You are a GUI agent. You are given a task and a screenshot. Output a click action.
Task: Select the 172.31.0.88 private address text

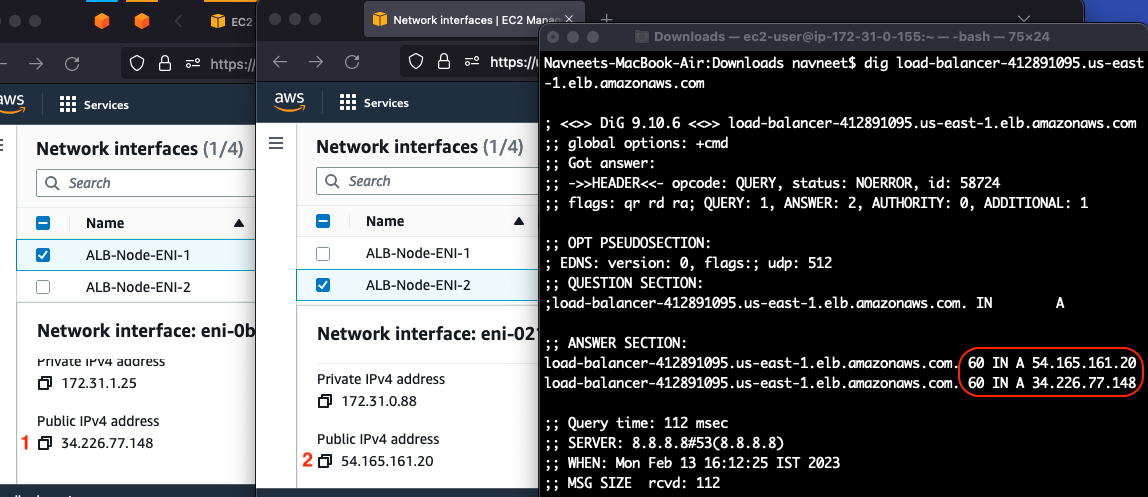pos(379,401)
